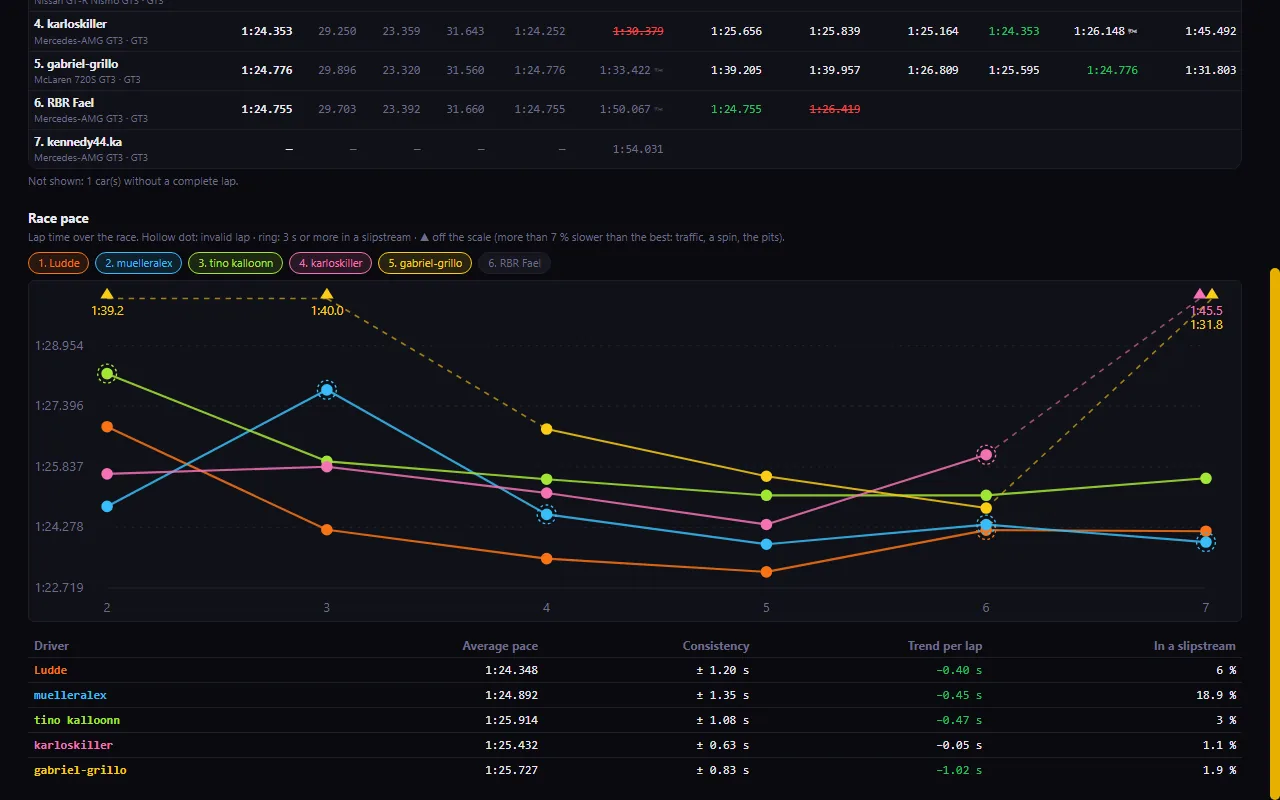This screenshot has height=800, width=1280.
Task: Click the Race pace section heading
Action: coord(58,218)
